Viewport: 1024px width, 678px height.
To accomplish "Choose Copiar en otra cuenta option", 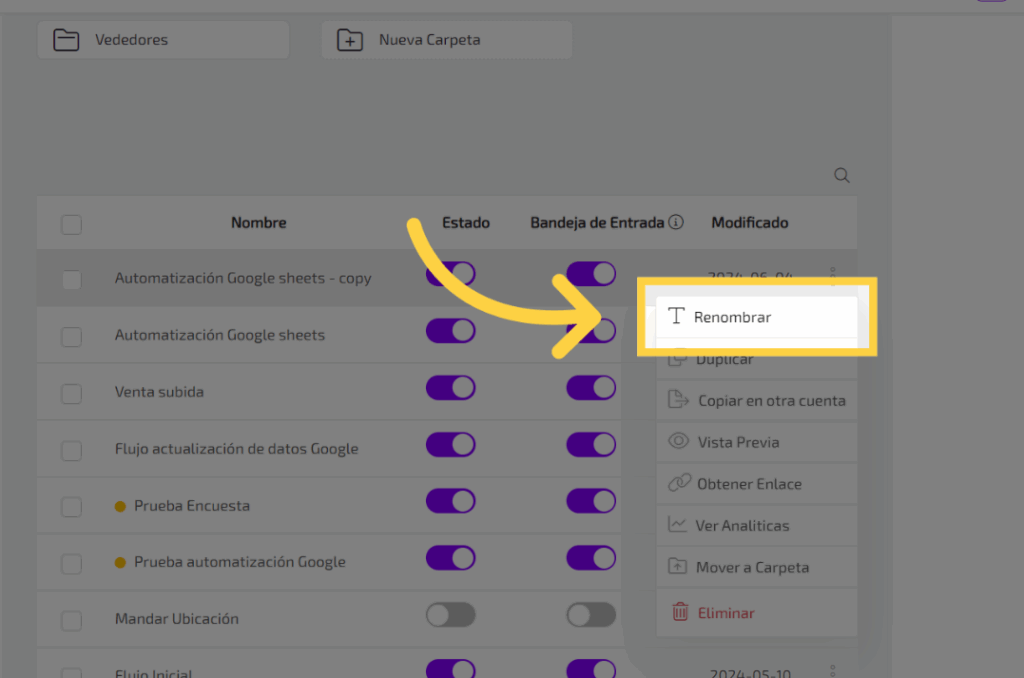I will [771, 401].
